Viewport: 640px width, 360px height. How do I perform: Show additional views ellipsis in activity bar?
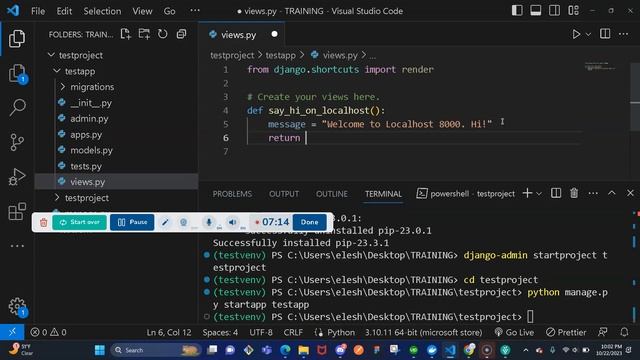pyautogui.click(x=17, y=246)
